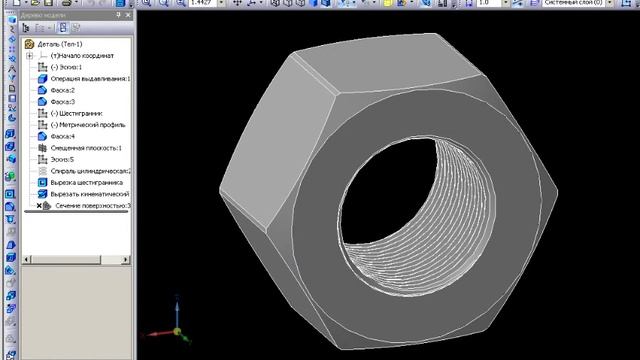Select the Вырезать кинематически operation

(x=90, y=194)
